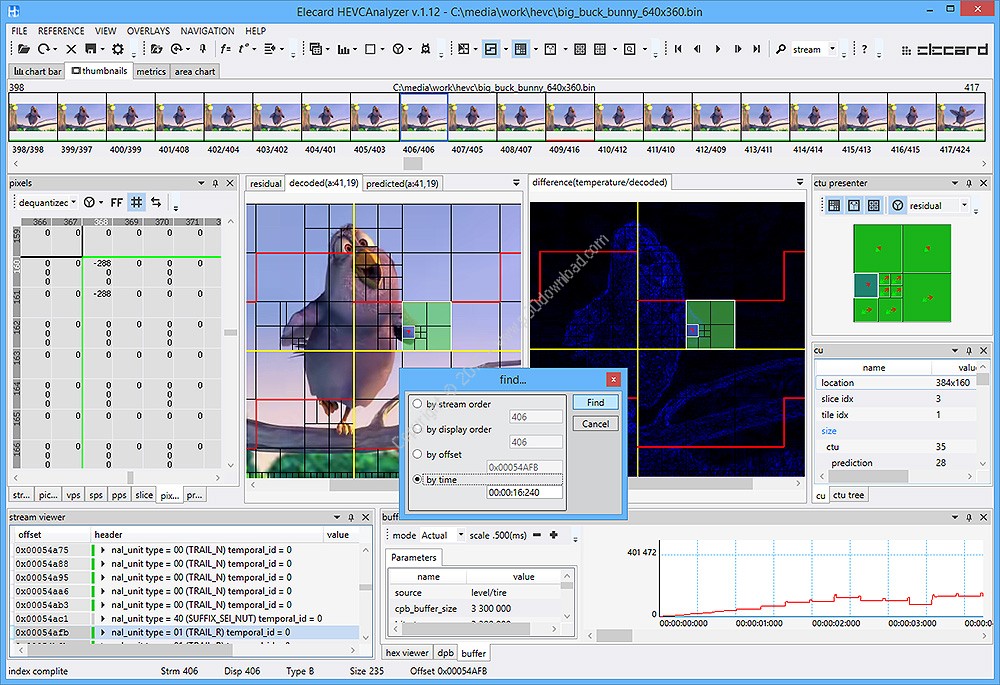Viewport: 1000px width, 685px height.
Task: Select the 'by offset' radio button
Action: pos(417,454)
